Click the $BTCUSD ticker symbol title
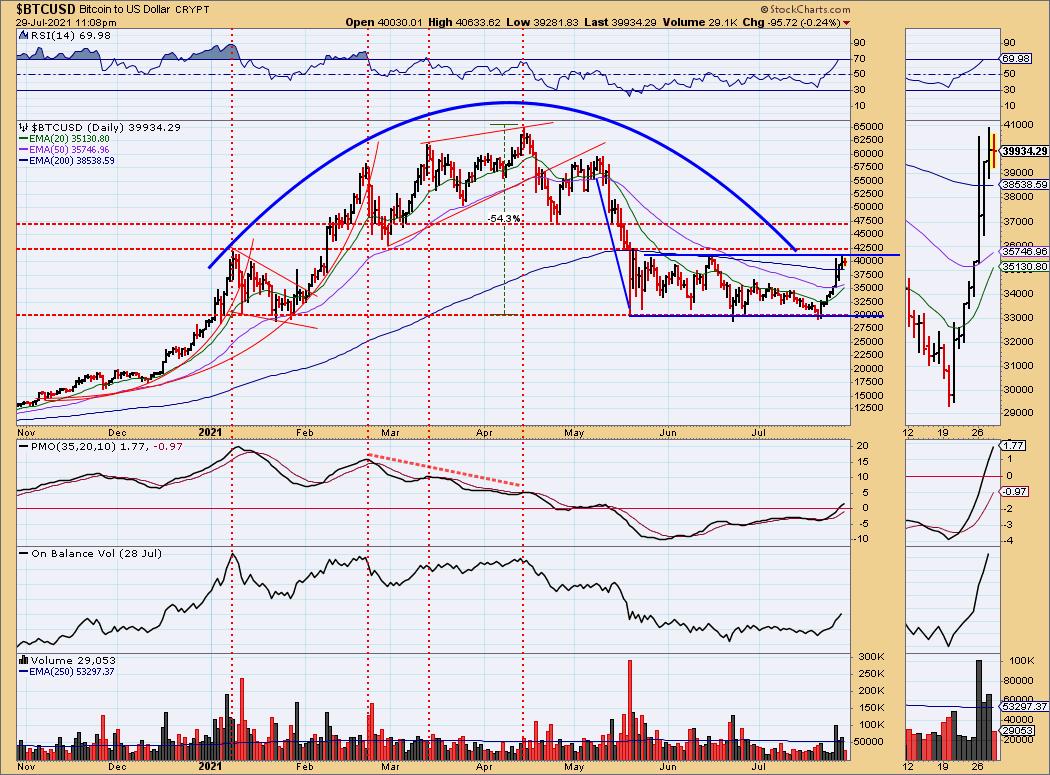Screen dimensions: 1050x775 click(x=46, y=9)
